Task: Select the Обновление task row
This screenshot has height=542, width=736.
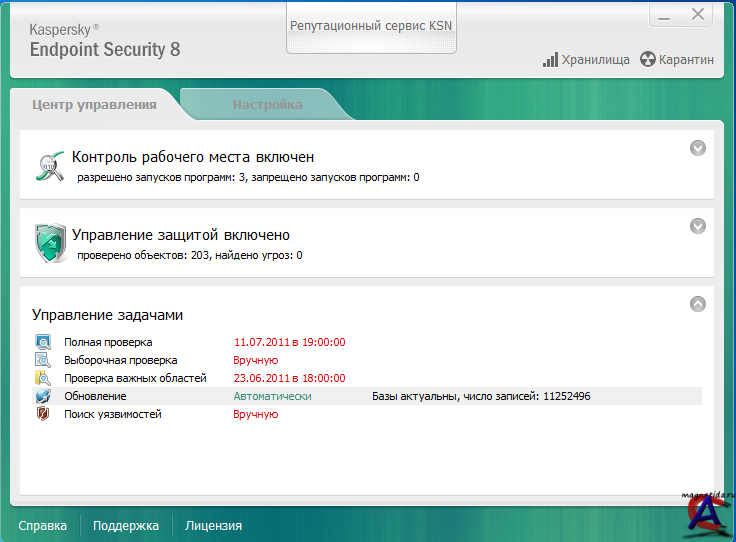Action: click(367, 396)
